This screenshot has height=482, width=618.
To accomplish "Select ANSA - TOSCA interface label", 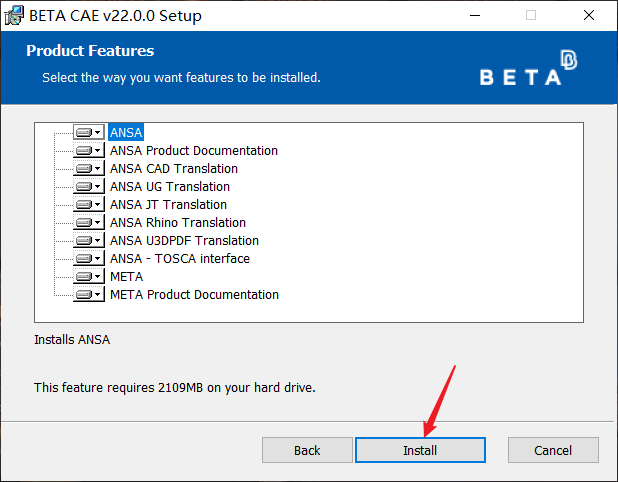I will click(x=180, y=259).
